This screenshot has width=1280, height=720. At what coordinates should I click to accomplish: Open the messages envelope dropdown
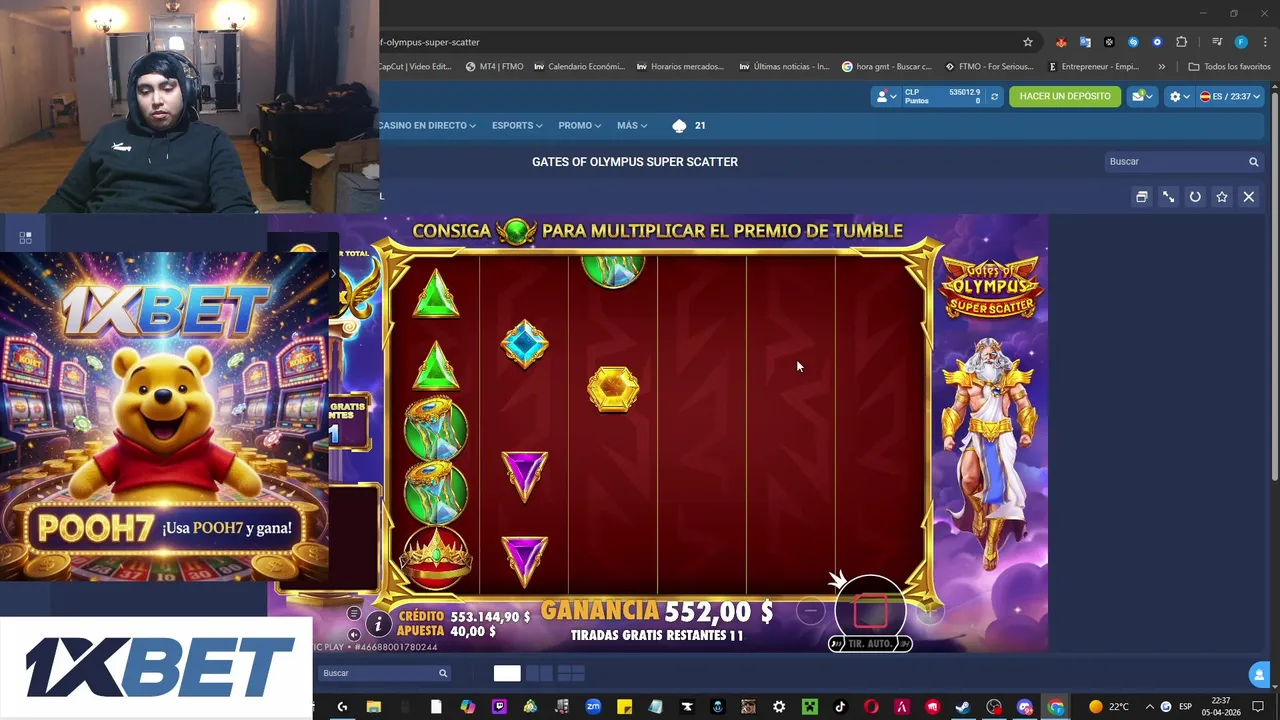pos(1142,96)
